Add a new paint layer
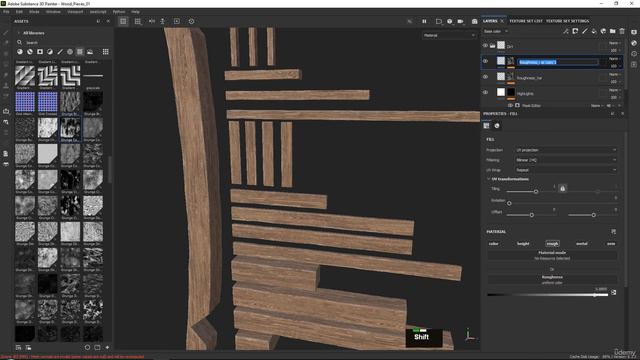 click(584, 31)
